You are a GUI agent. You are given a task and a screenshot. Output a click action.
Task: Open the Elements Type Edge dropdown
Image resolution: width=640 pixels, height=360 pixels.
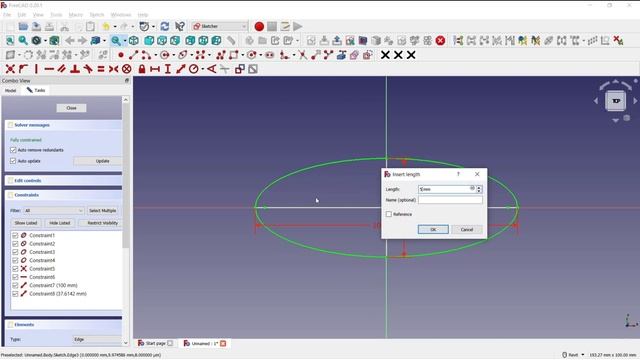pyautogui.click(x=97, y=339)
